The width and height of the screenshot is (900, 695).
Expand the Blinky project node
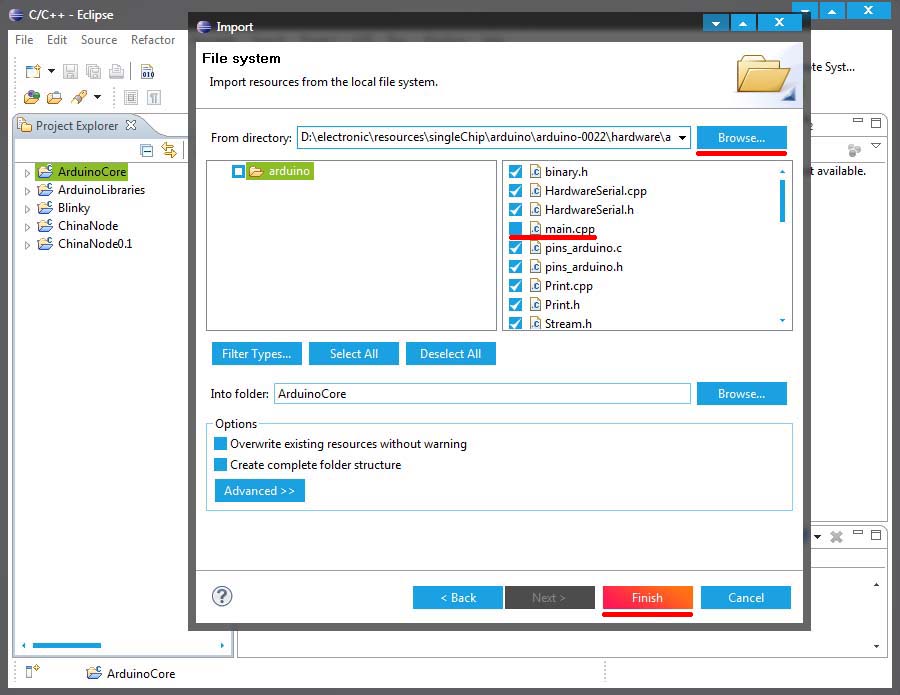[x=27, y=208]
